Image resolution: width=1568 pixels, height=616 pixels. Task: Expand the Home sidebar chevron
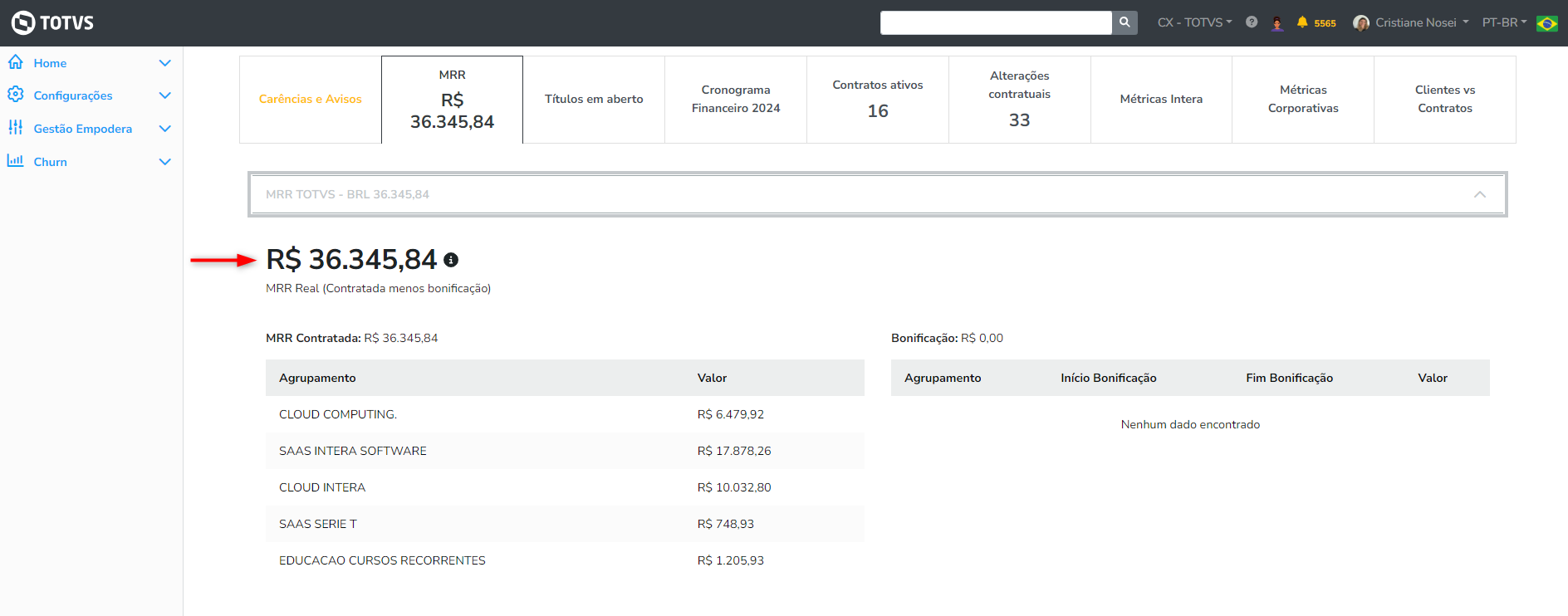[164, 63]
